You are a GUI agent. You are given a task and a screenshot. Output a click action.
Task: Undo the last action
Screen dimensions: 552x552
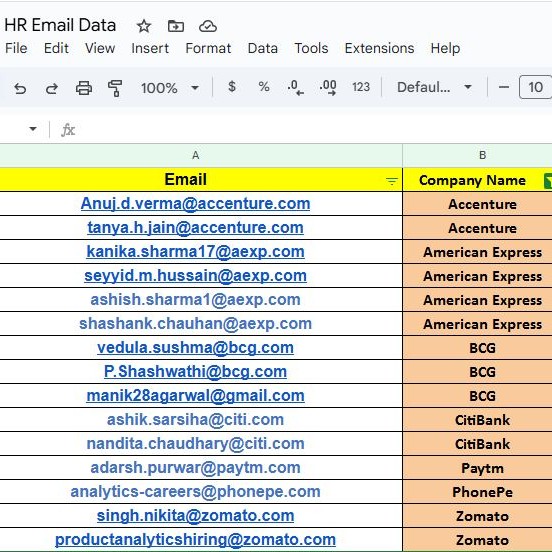[20, 88]
